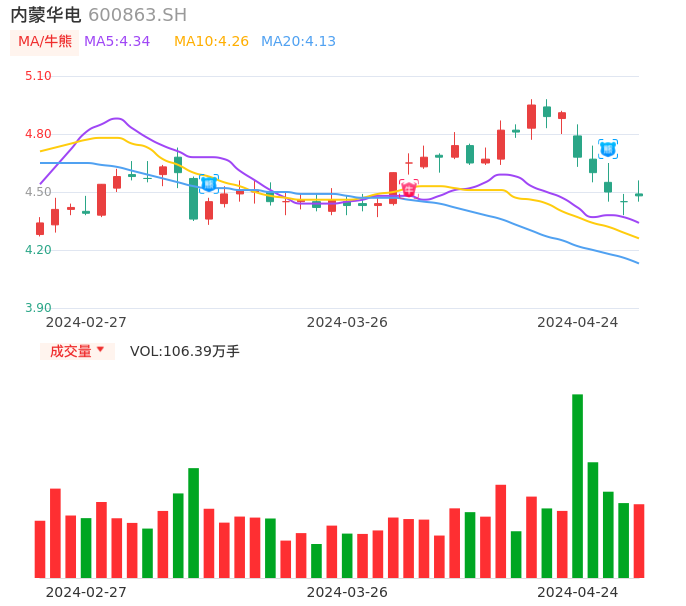Select the MA20:4.13 legend label
This screenshot has width=686, height=606.
298,42
